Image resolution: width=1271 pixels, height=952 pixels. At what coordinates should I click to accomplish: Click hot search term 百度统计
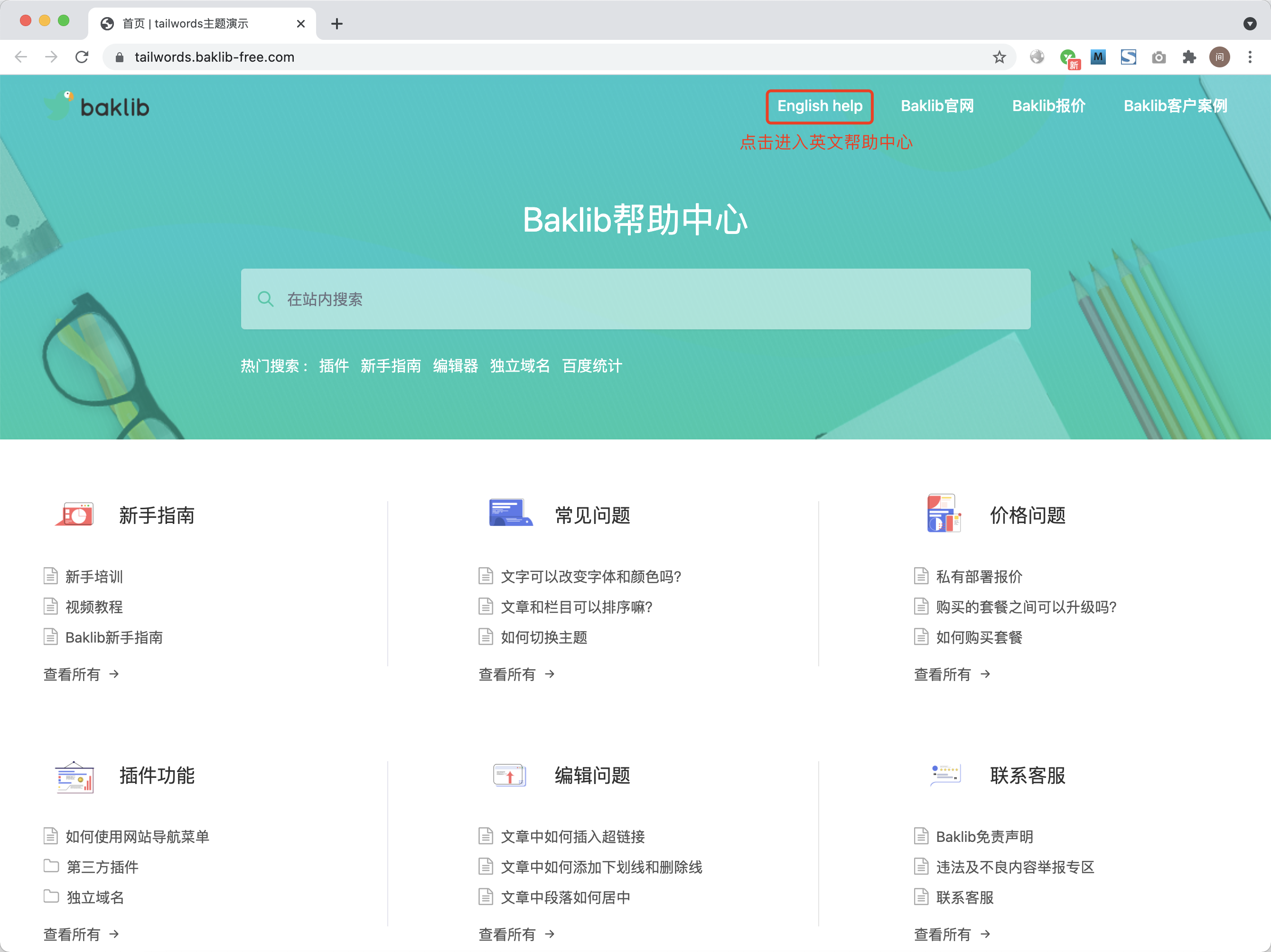[592, 366]
